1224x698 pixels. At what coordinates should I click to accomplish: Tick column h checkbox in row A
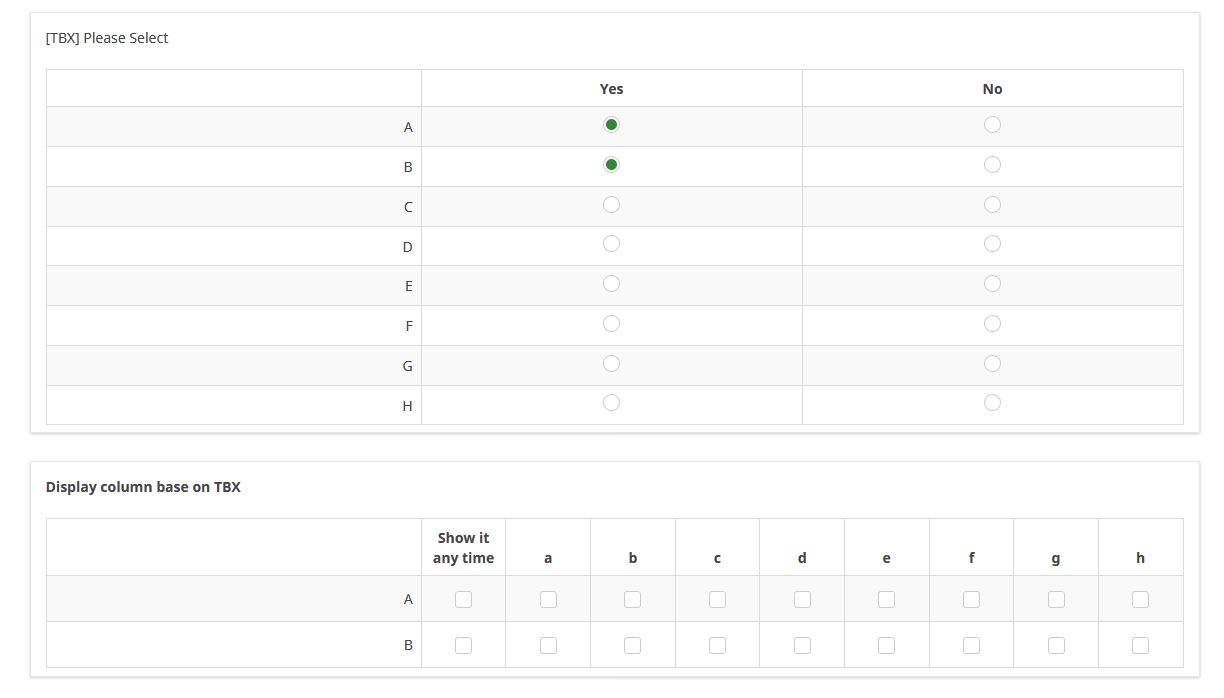coord(1140,600)
